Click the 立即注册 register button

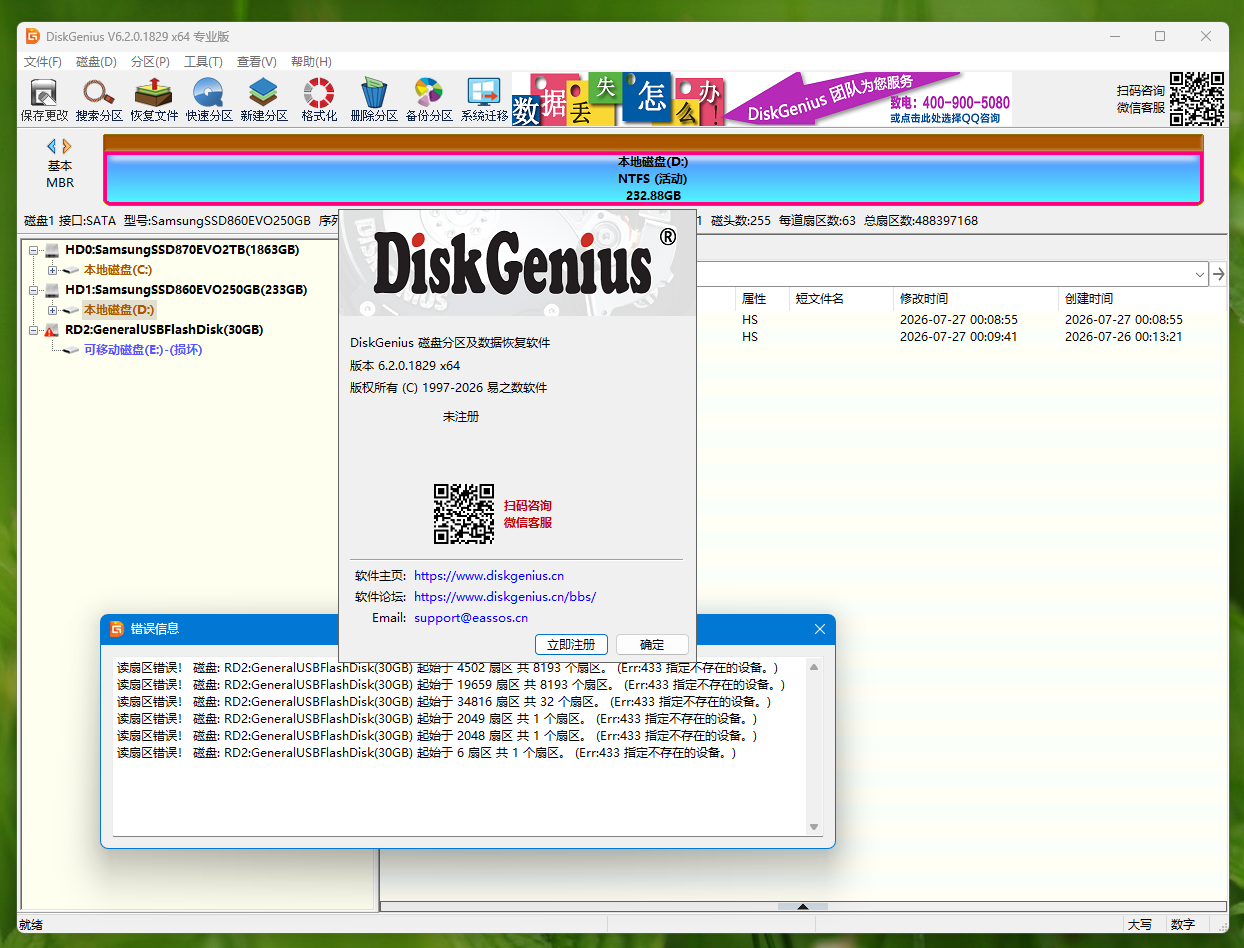pyautogui.click(x=571, y=644)
